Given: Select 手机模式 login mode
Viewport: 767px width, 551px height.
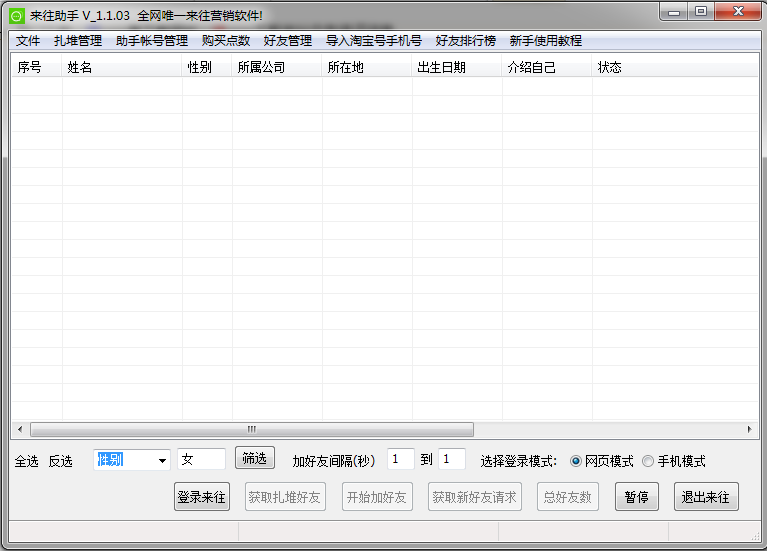Looking at the screenshot, I should point(648,461).
